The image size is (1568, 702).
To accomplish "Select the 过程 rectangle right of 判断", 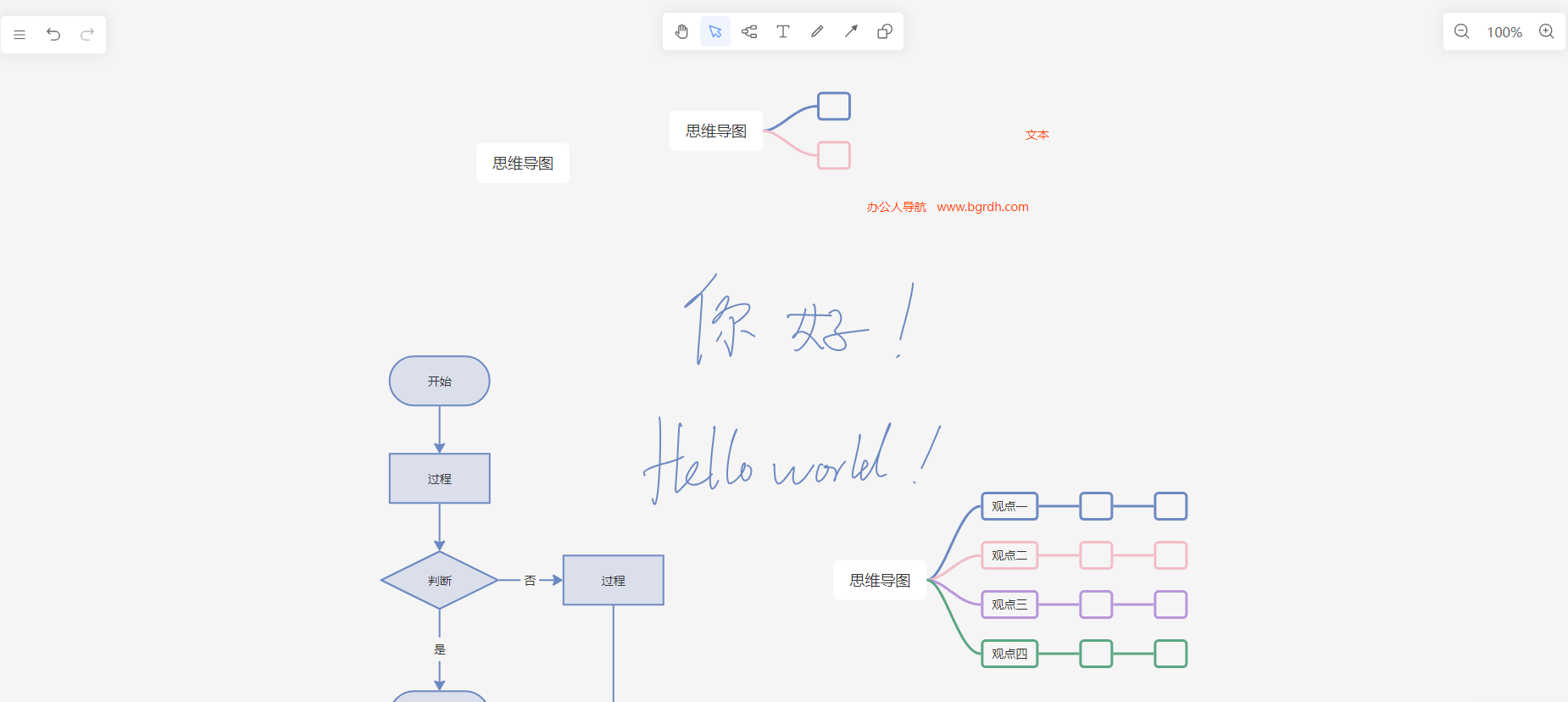I will tap(614, 580).
